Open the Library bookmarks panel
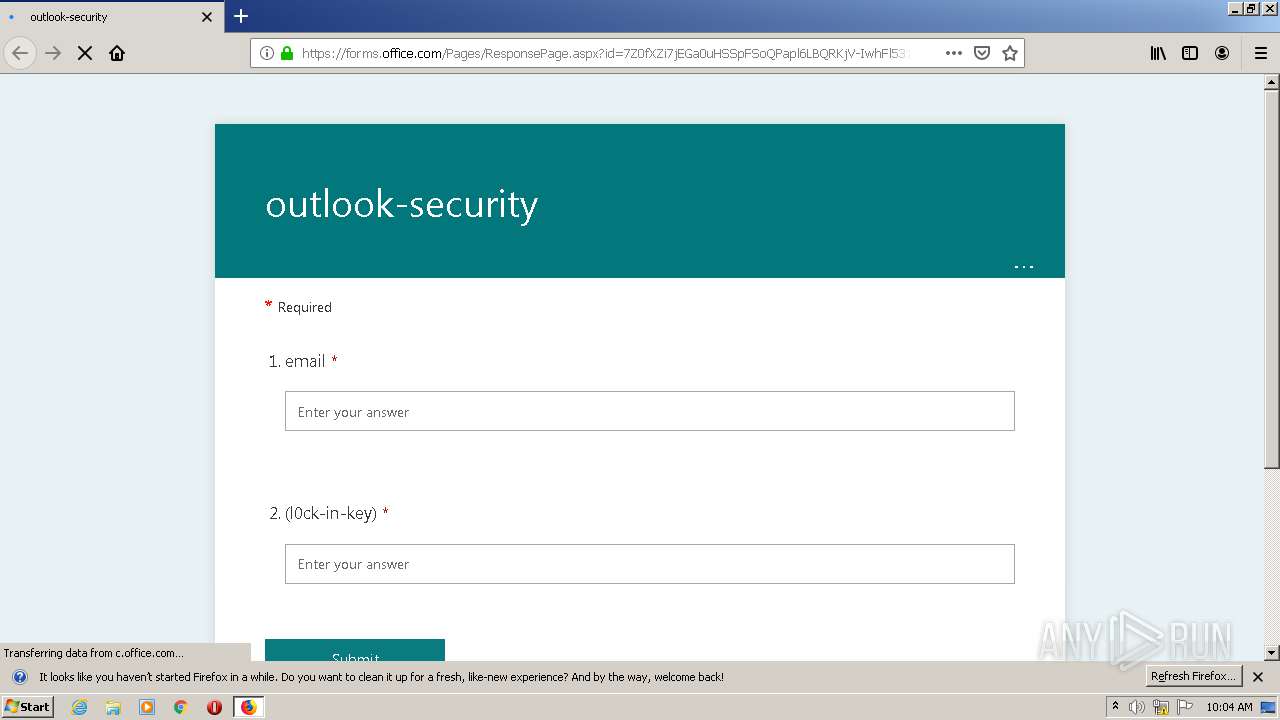Screen dimensions: 1280x720 1158,53
